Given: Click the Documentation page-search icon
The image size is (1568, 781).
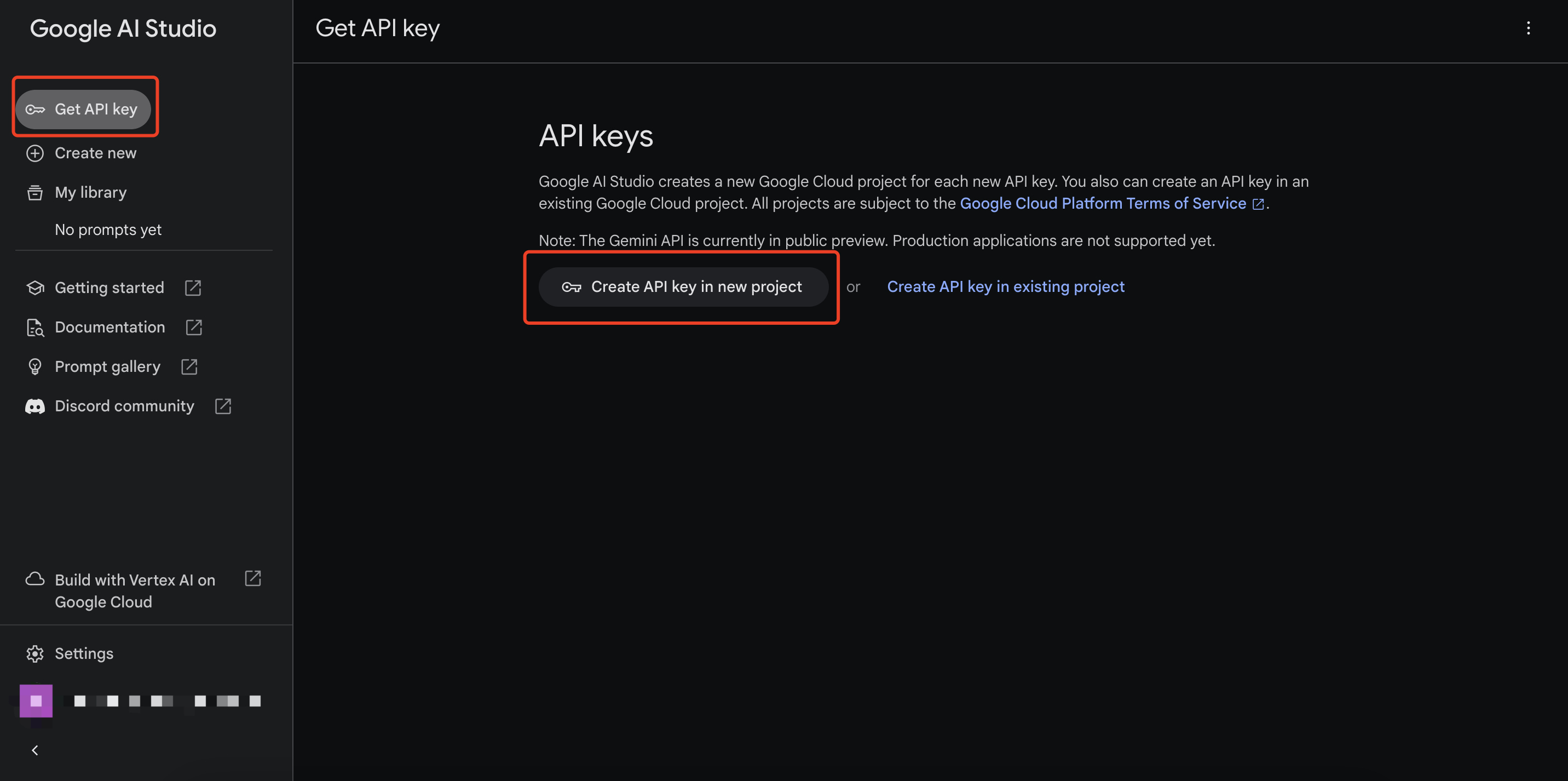Looking at the screenshot, I should click(x=34, y=328).
